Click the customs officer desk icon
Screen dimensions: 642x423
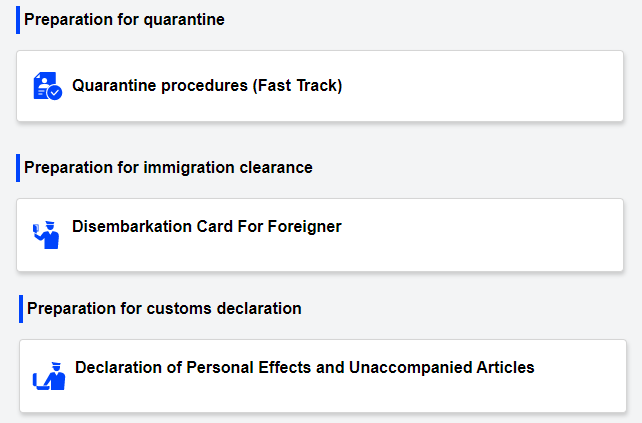pos(49,375)
